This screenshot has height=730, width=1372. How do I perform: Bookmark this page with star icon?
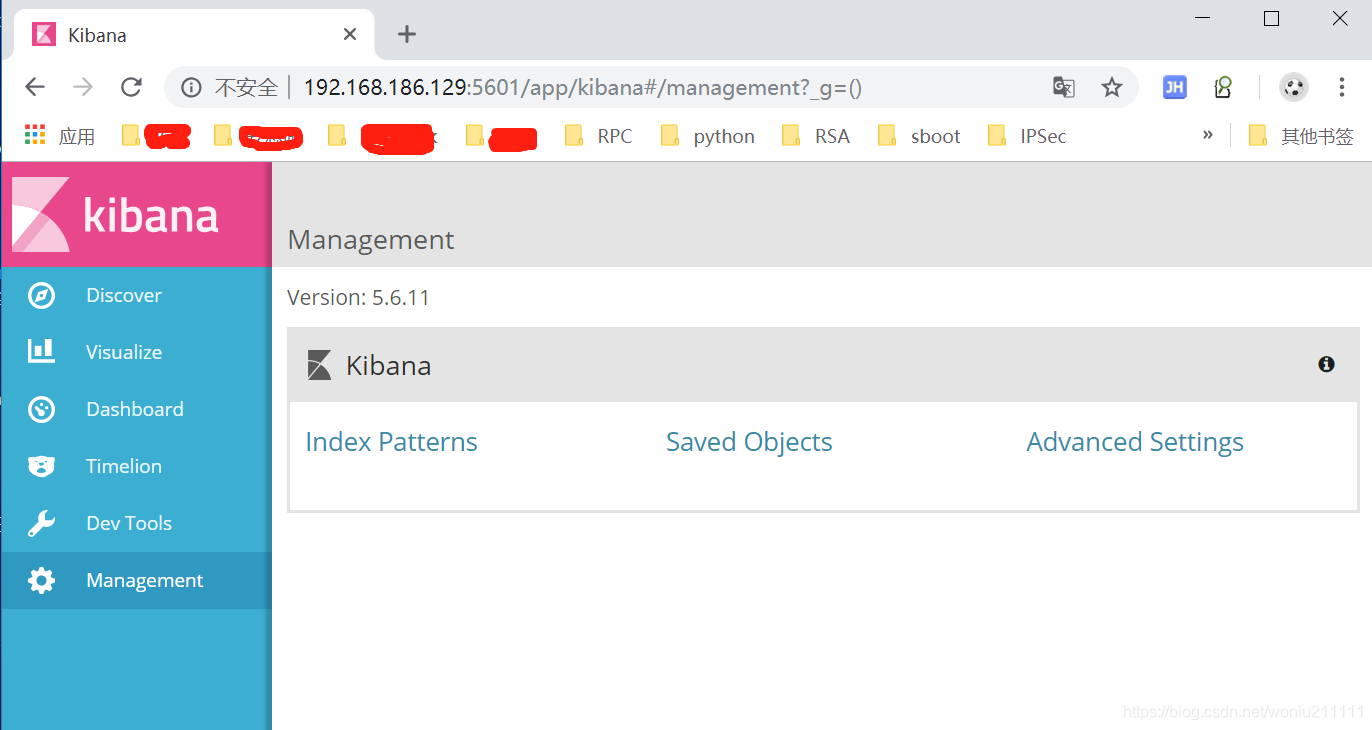coord(1112,87)
